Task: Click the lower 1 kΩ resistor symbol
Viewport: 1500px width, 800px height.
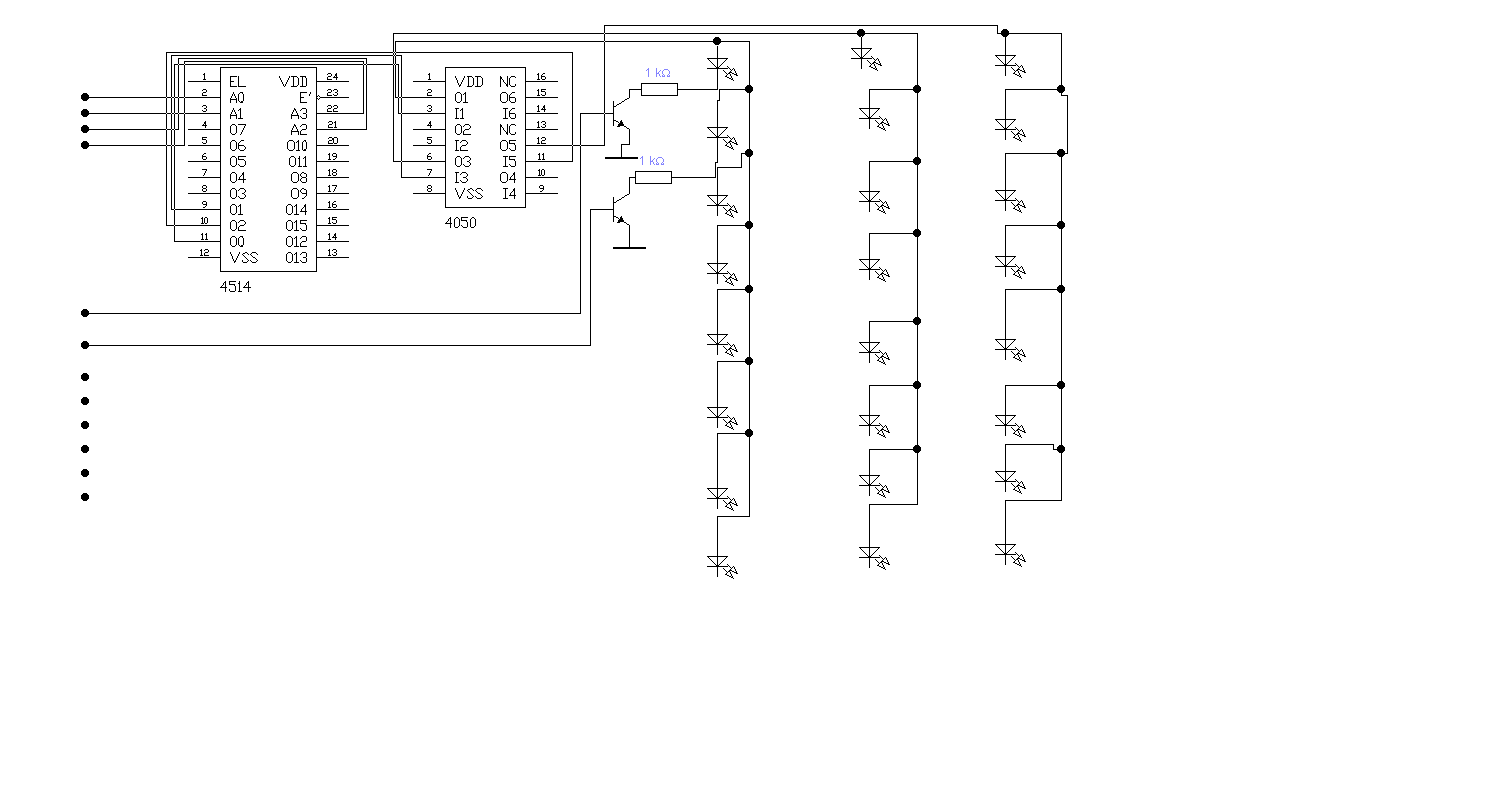Action: pos(653,177)
